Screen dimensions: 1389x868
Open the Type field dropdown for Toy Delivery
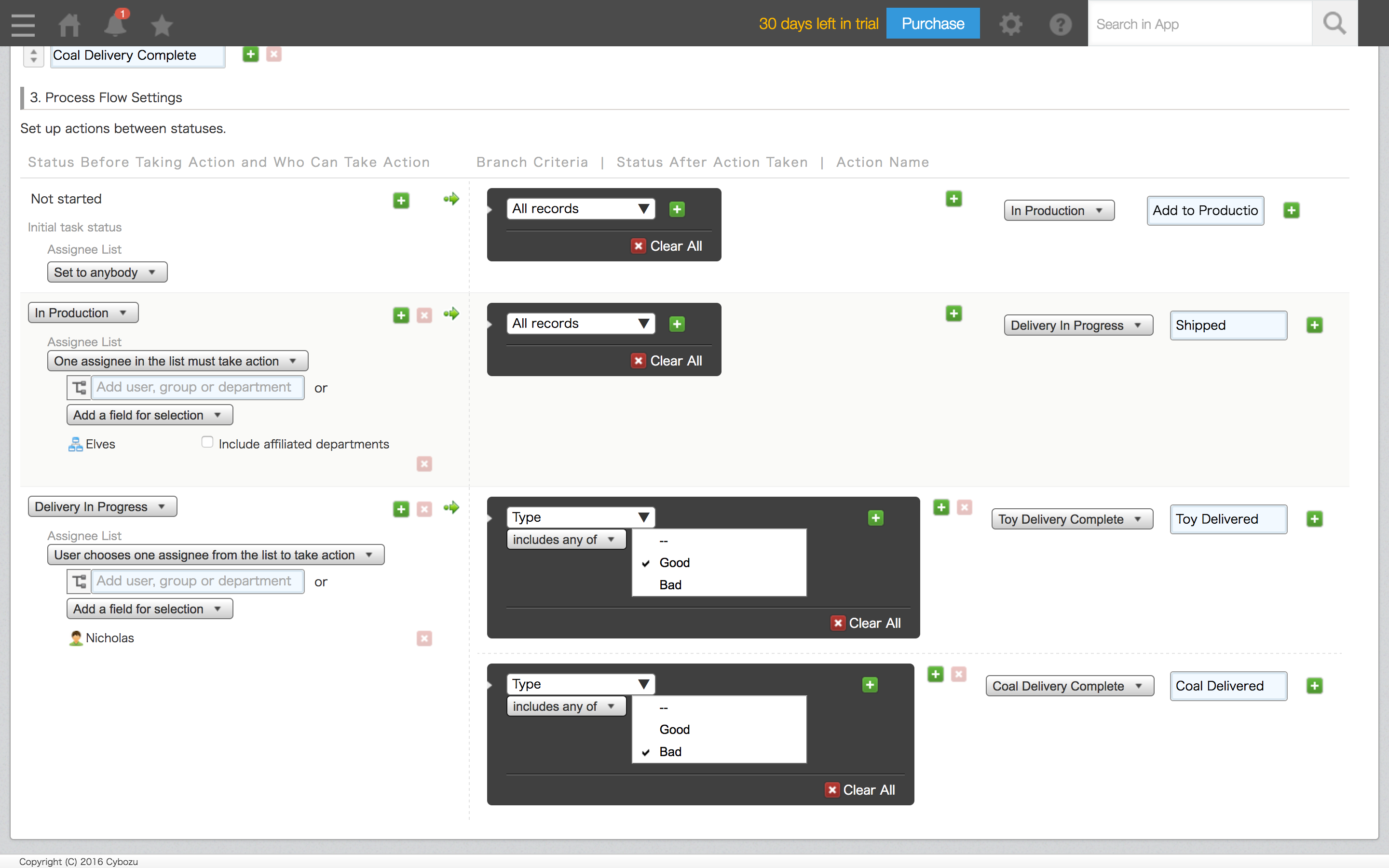[581, 517]
